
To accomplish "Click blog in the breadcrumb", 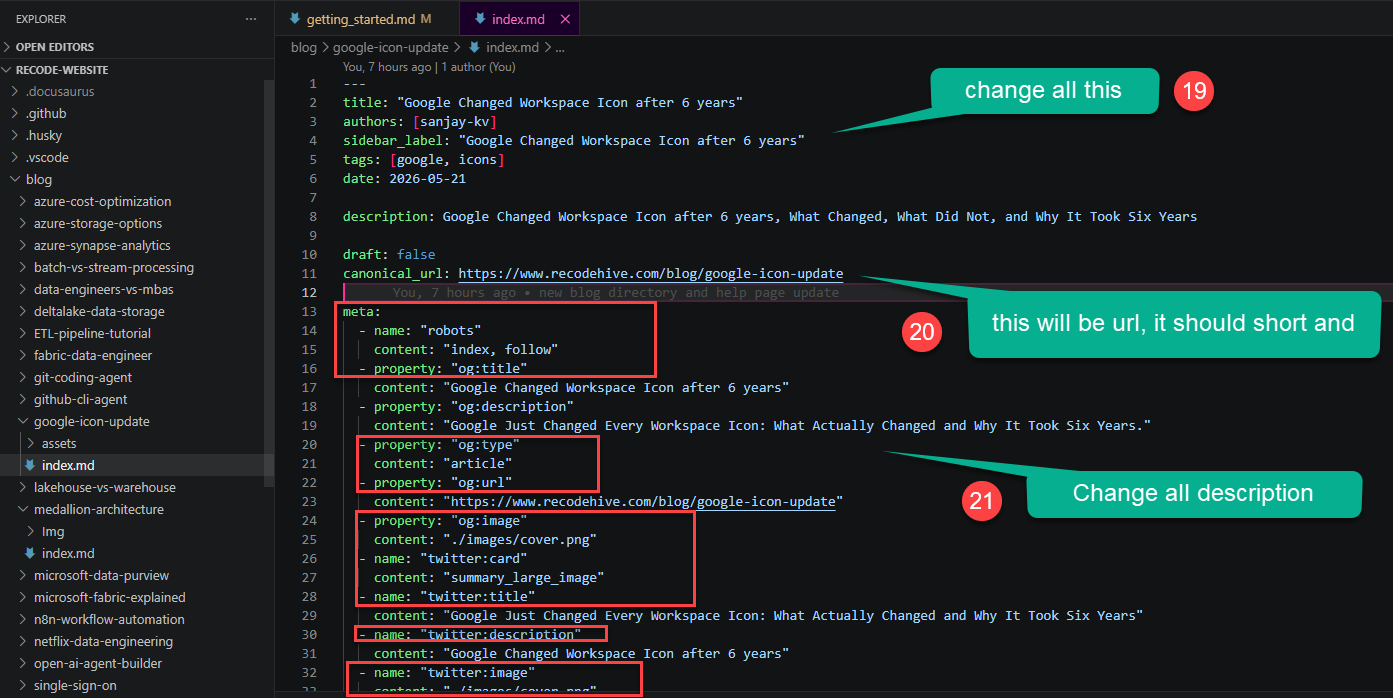I will click(303, 47).
